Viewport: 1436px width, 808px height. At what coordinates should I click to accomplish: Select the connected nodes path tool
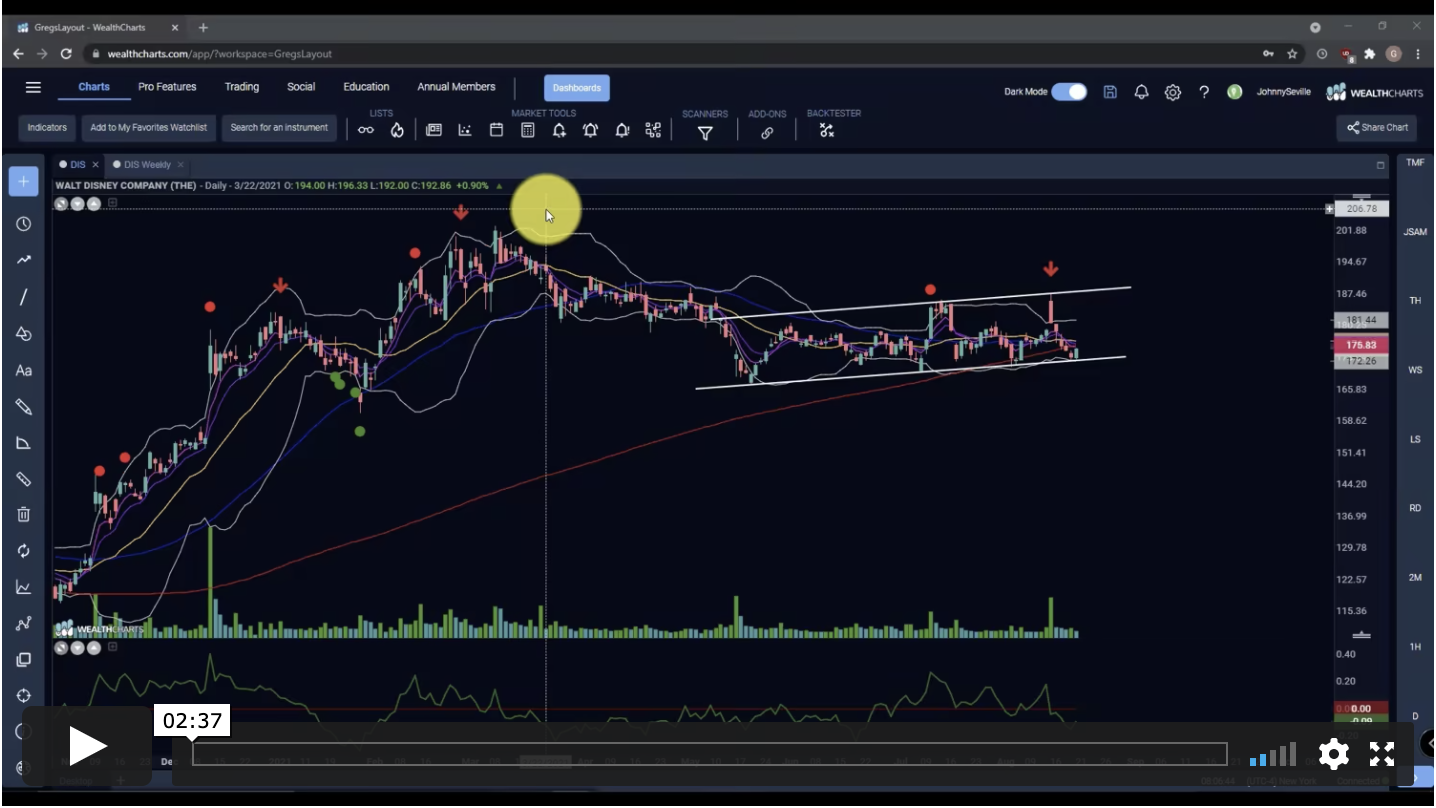point(23,624)
